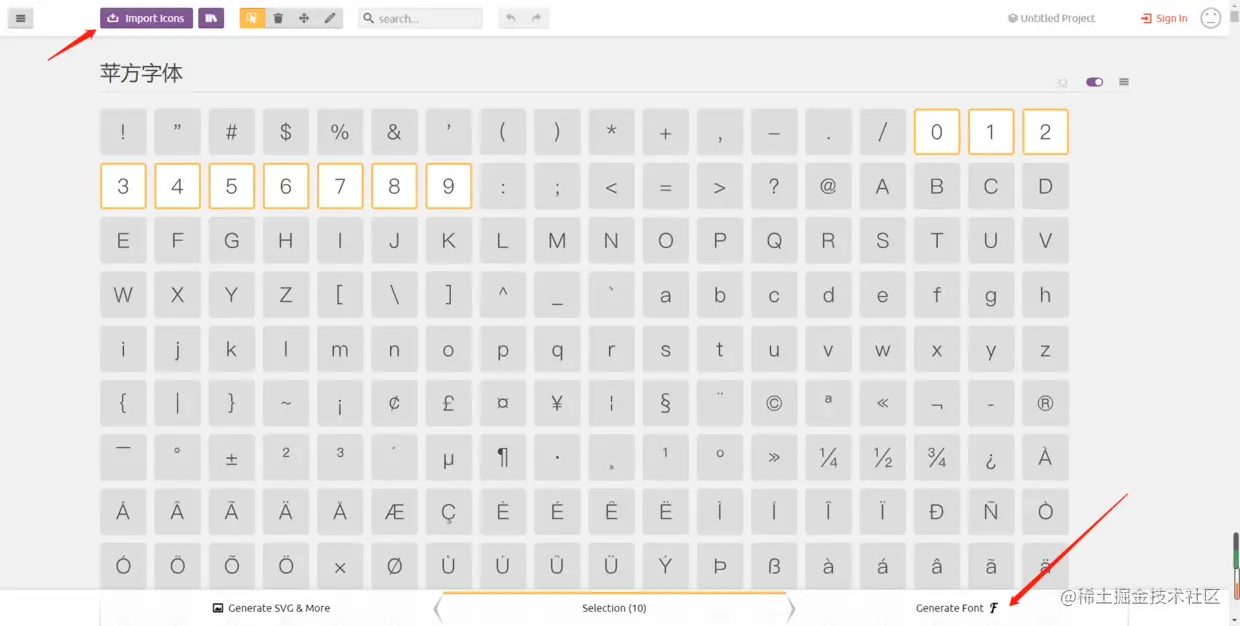Deselect the digit 0 glyph
The height and width of the screenshot is (626, 1240).
pyautogui.click(x=937, y=131)
